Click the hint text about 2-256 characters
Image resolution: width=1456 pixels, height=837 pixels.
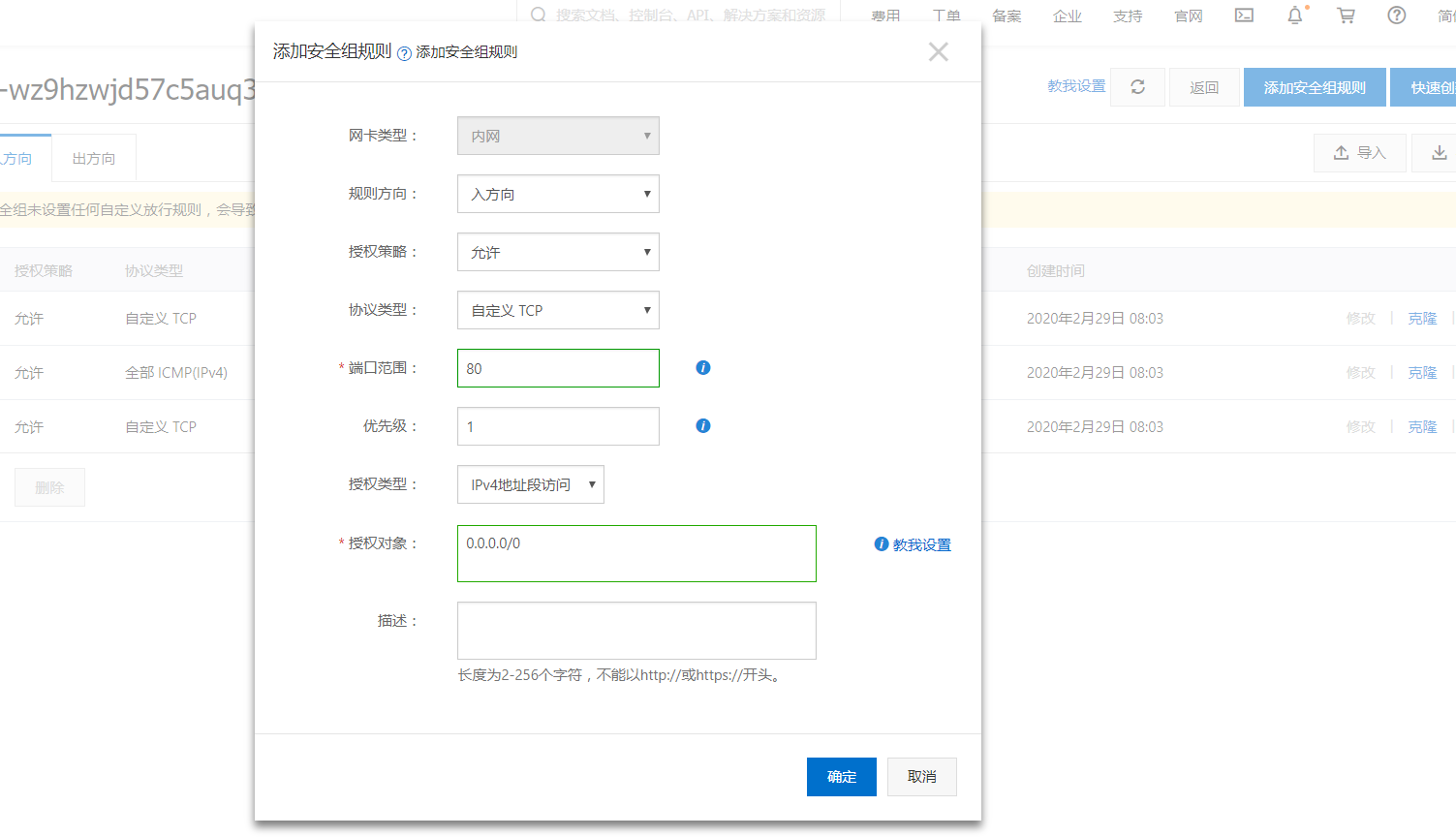[622, 675]
